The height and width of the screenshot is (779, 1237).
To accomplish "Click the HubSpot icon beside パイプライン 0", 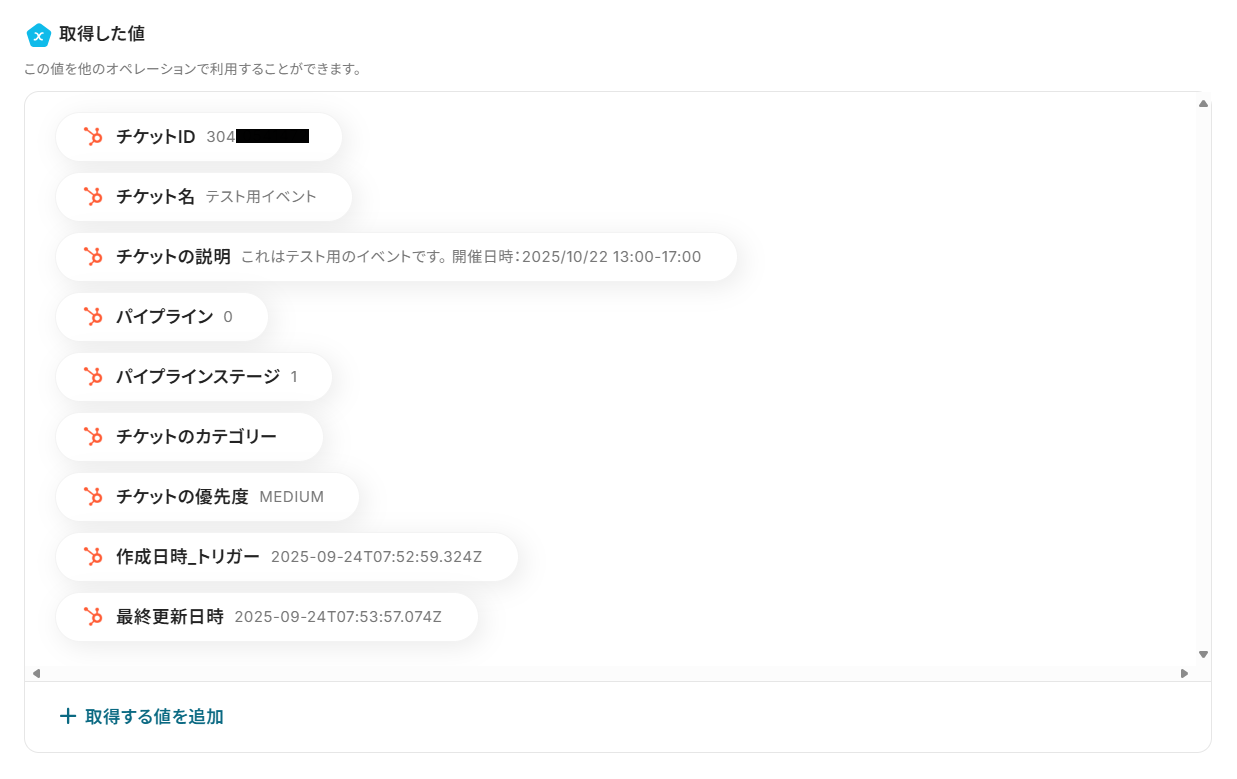I will click(x=94, y=317).
